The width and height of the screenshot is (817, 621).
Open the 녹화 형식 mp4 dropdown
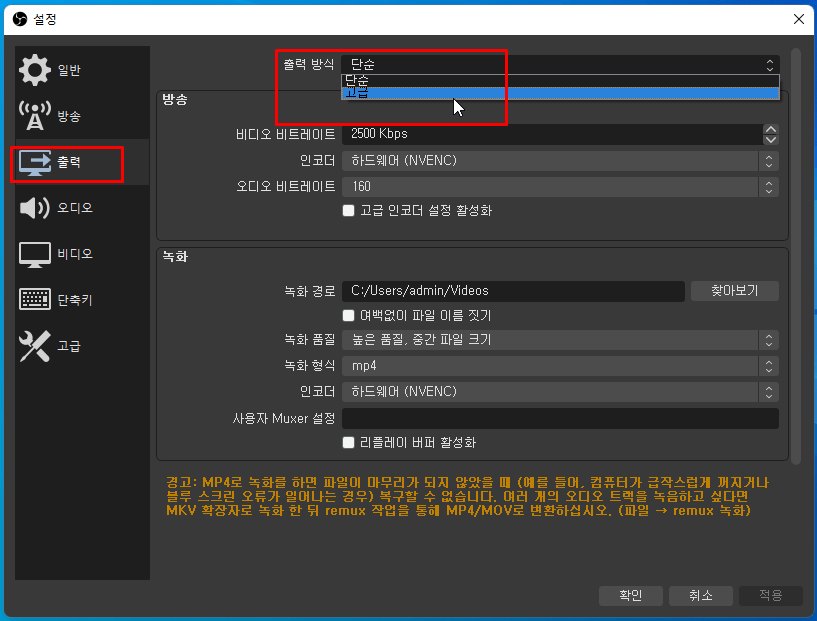coord(560,366)
